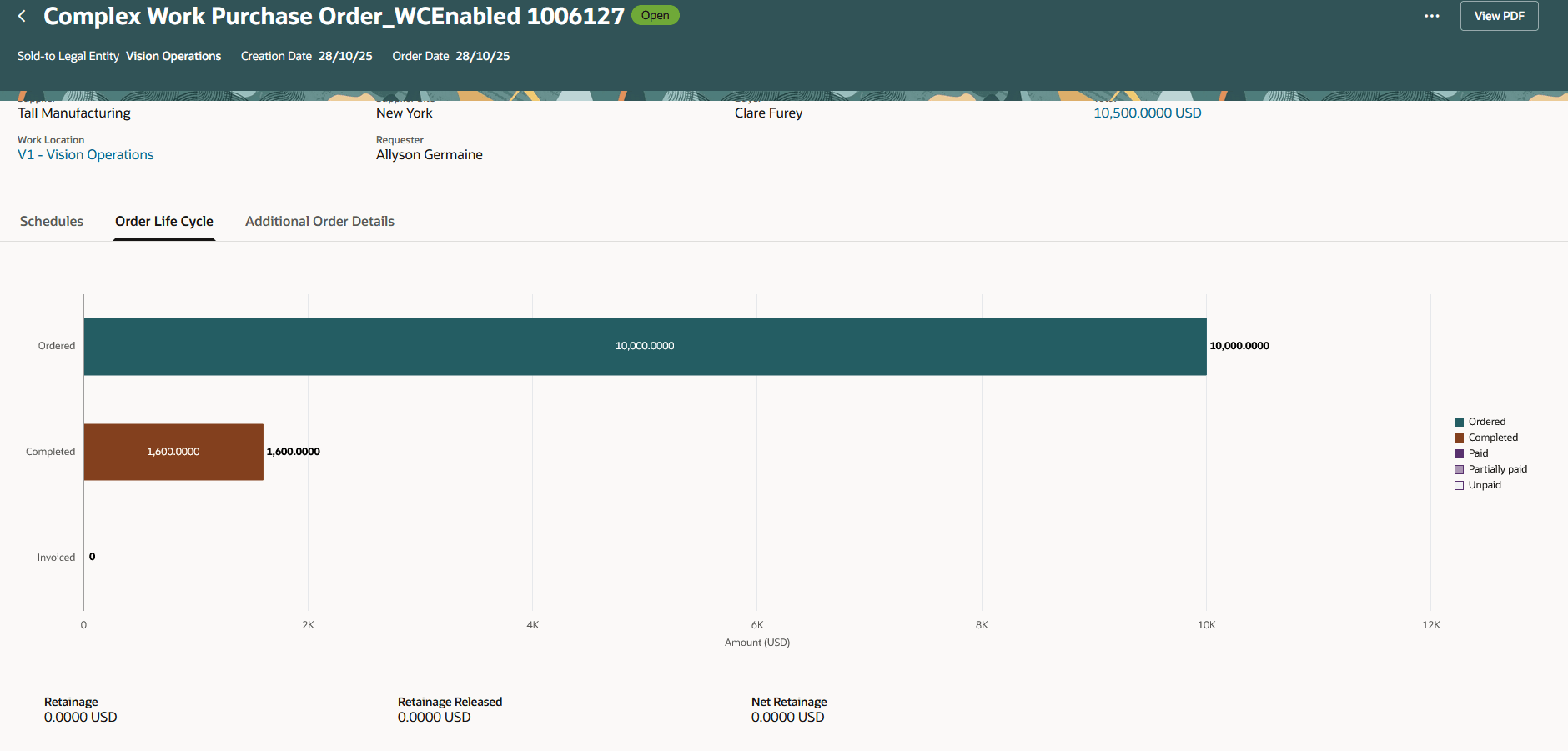Viewport: 1568px width, 751px height.
Task: Open the V1 - Vision Operations work location link
Action: pyautogui.click(x=86, y=154)
